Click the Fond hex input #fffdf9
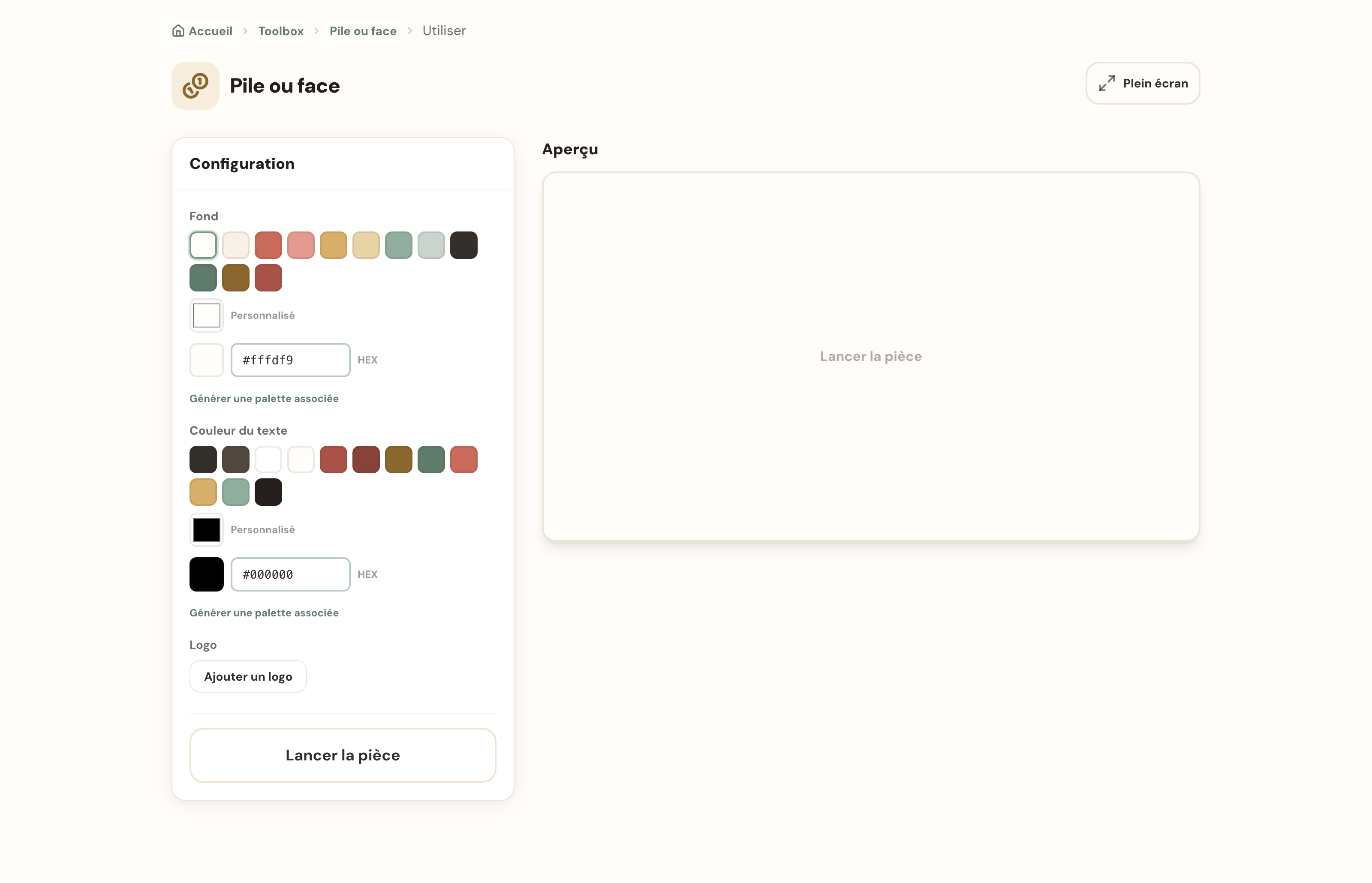1372x883 pixels. [291, 360]
